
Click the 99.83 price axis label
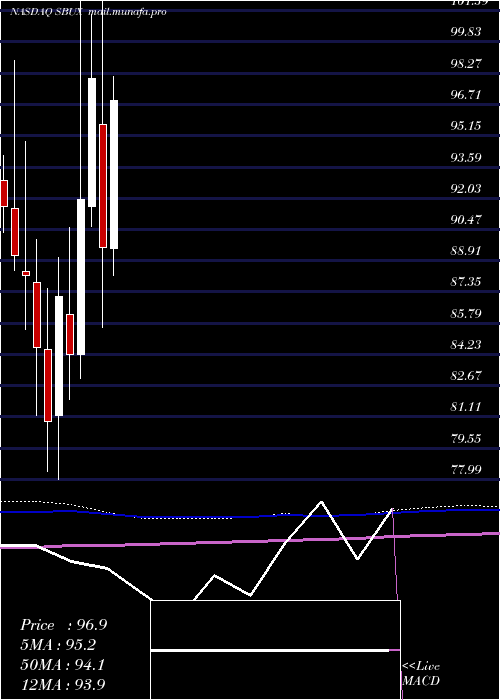466,32
